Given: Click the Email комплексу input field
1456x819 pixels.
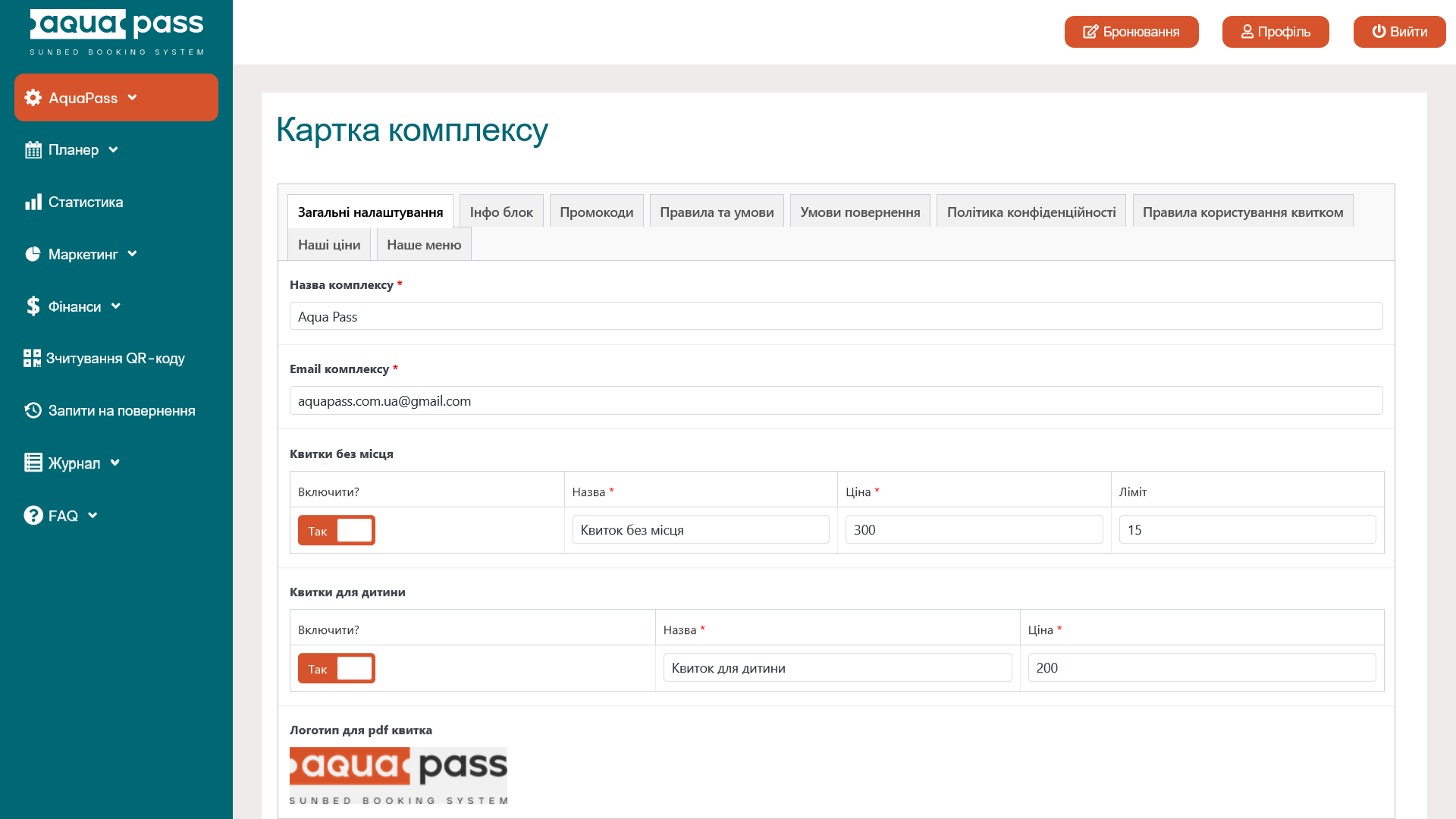Looking at the screenshot, I should 836,400.
